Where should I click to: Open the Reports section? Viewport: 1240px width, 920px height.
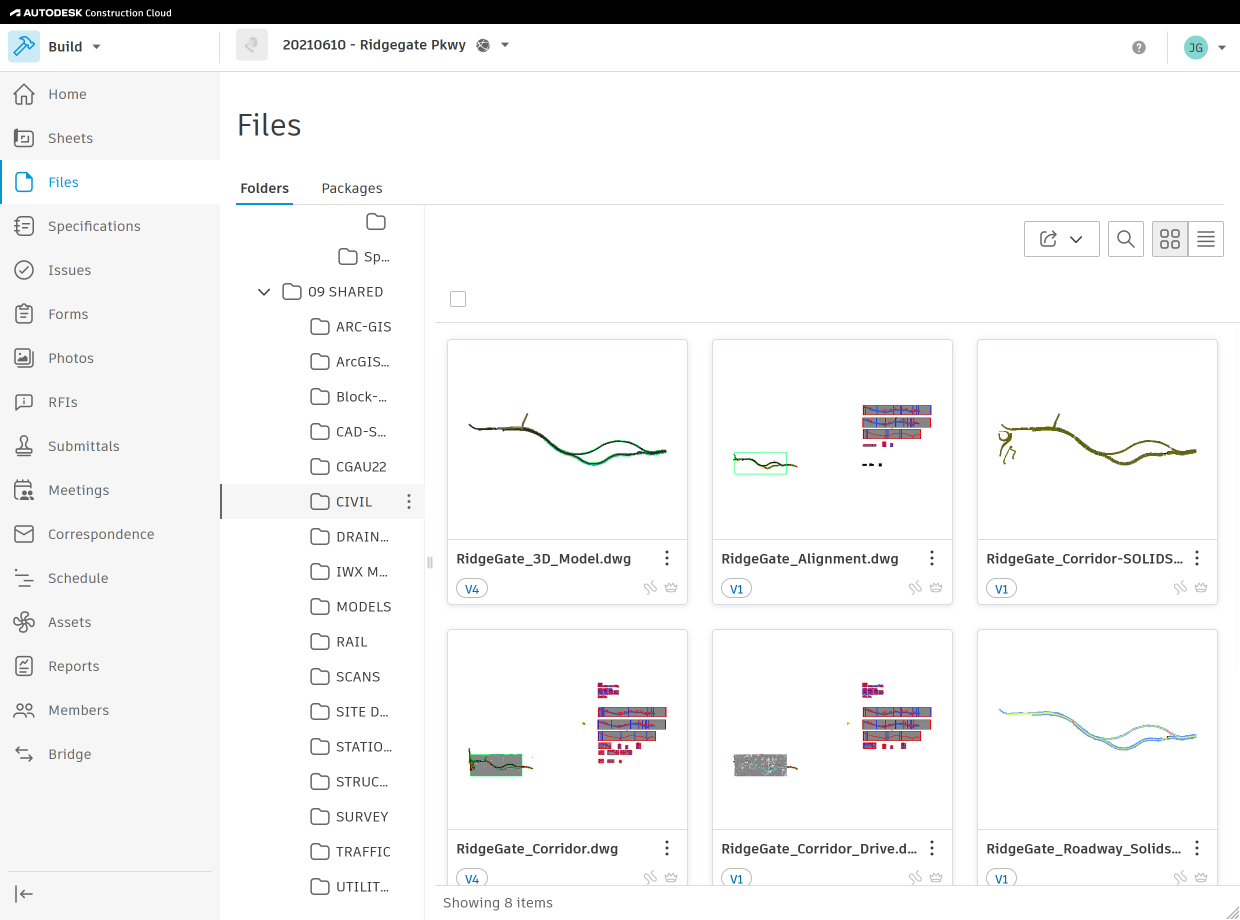tap(110, 666)
